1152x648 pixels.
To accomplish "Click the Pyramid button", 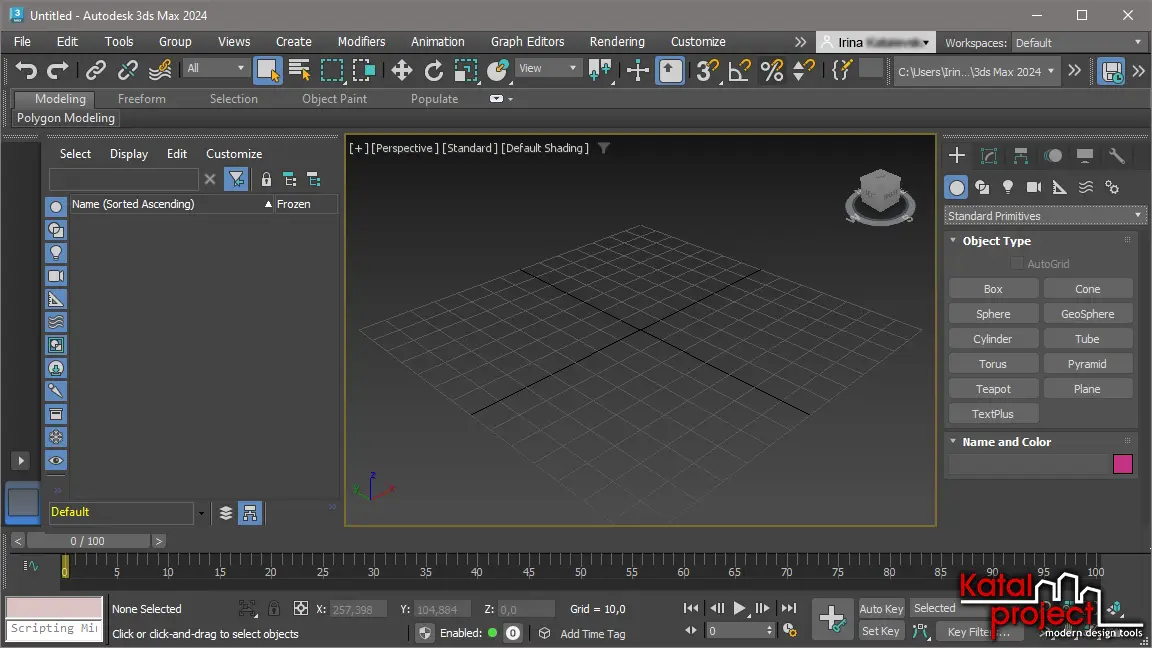I will [1087, 364].
